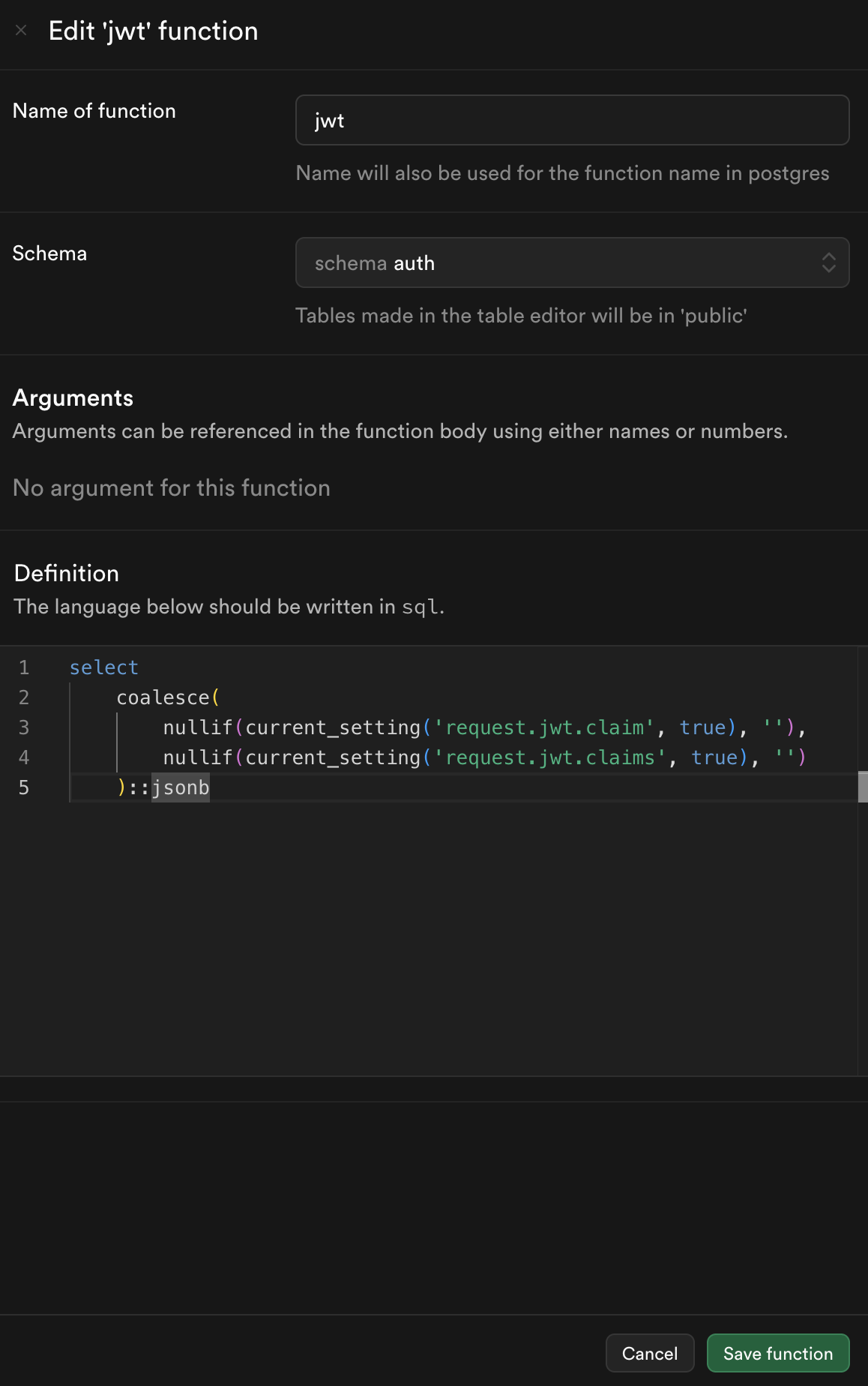Close the Edit 'jwt' function panel
Screen dimensions: 868x1386
click(21, 31)
